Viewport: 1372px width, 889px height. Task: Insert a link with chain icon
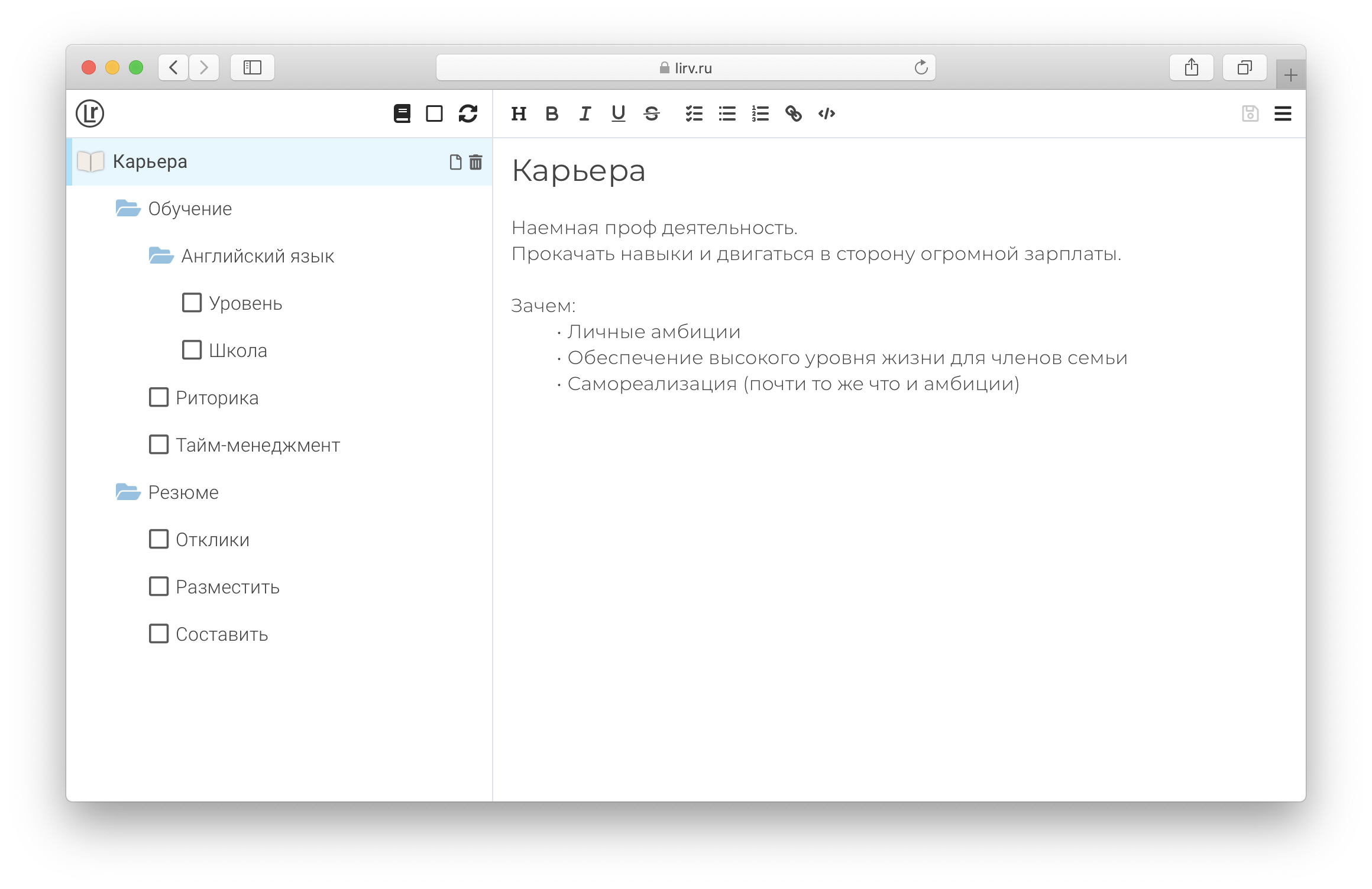tap(794, 113)
